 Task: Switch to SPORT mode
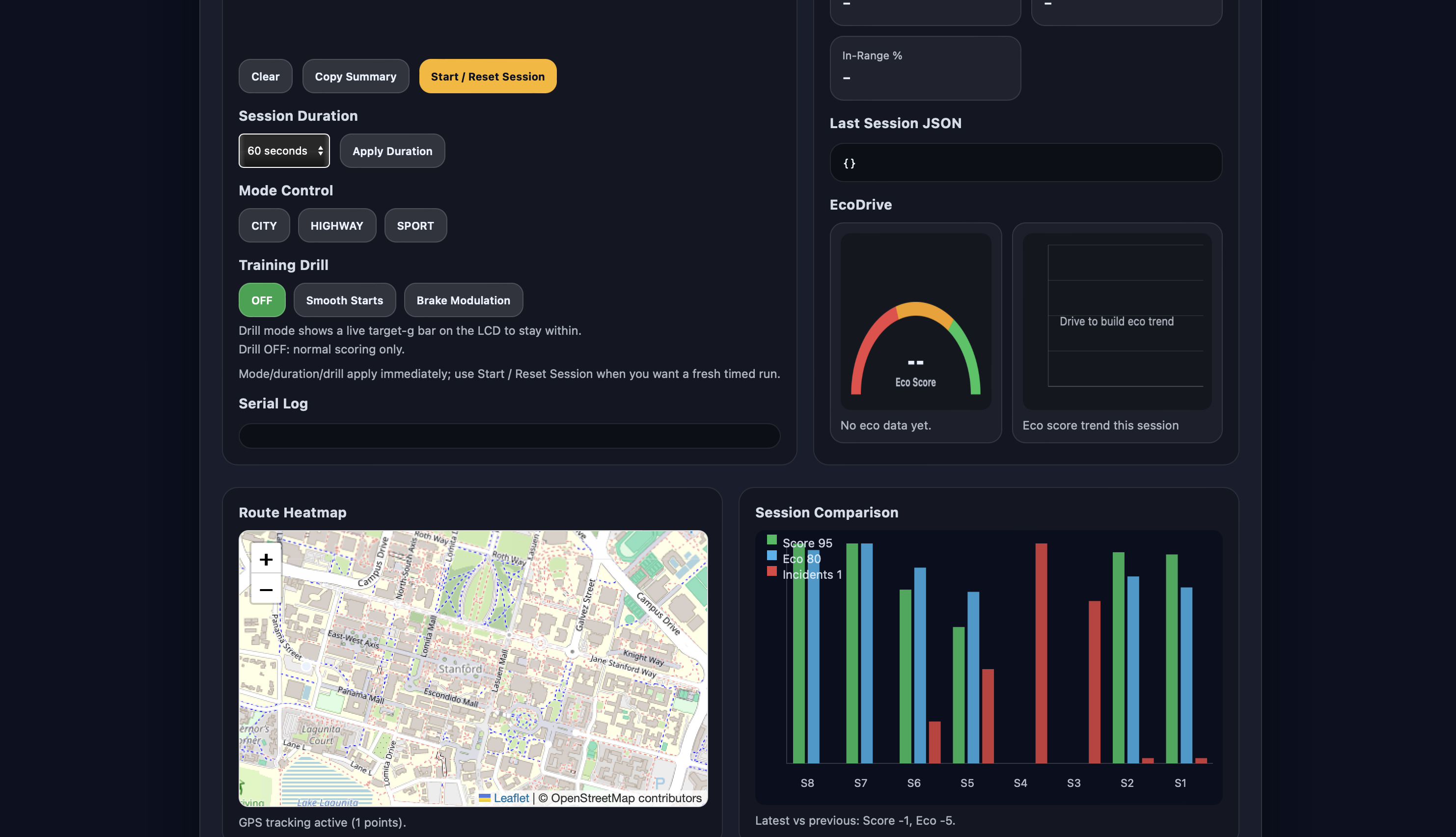coord(415,225)
